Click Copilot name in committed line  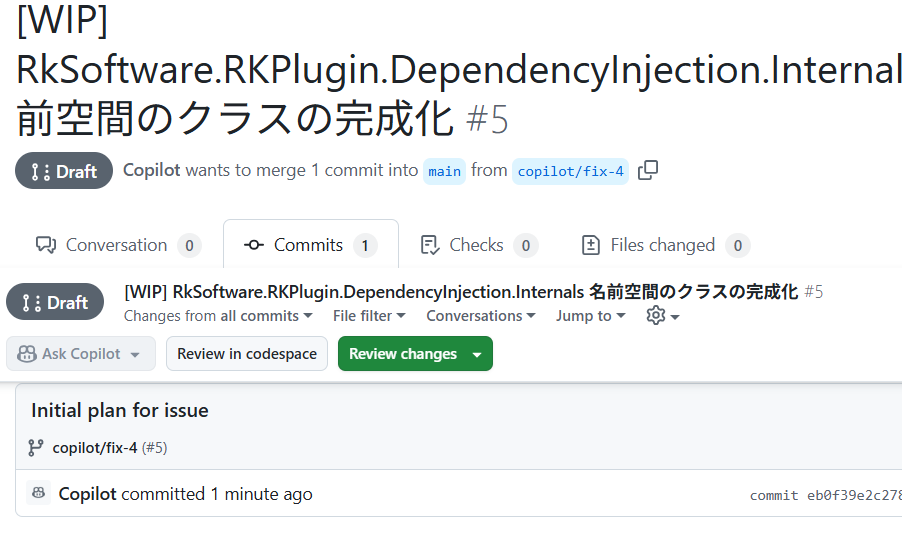pyautogui.click(x=87, y=494)
